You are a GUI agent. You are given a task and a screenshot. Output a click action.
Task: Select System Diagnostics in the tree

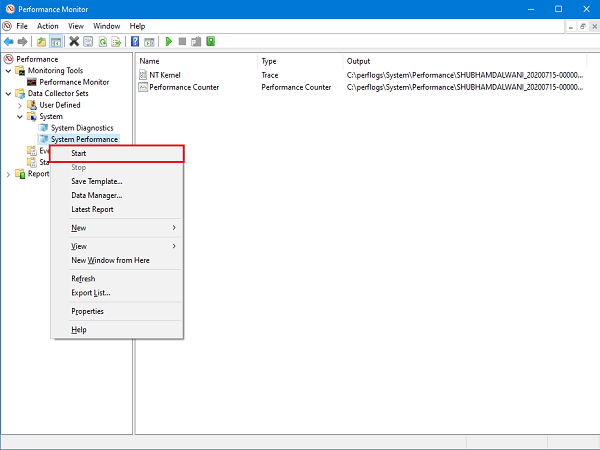(x=82, y=128)
